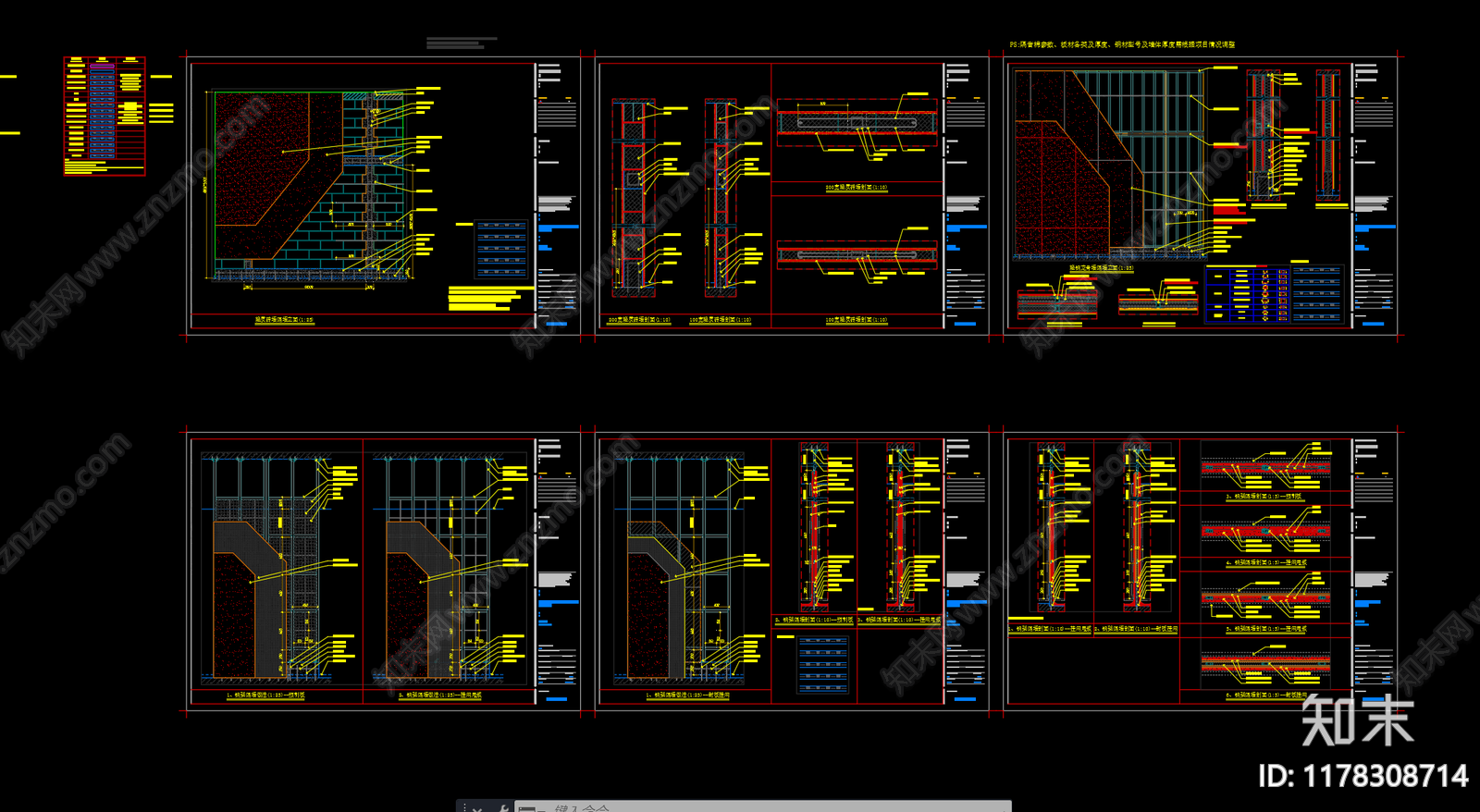Open recent commands icon in command line
Screen dimensions: 1480x812
tap(527, 808)
